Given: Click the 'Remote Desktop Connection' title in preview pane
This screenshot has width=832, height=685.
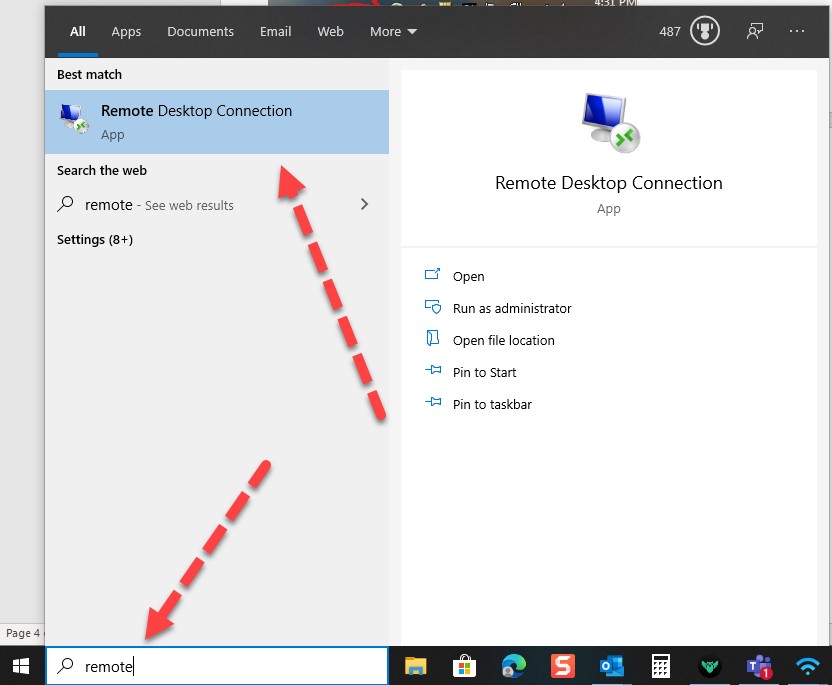Looking at the screenshot, I should coord(609,183).
